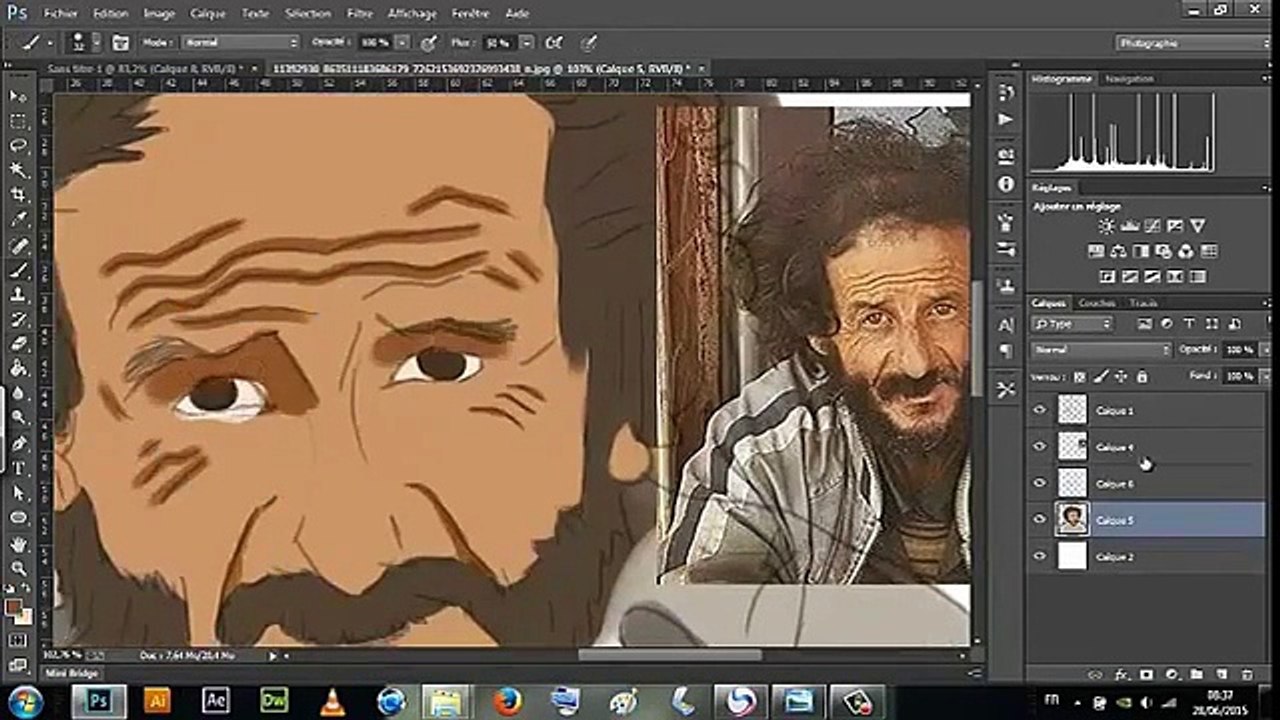
Task: Select the Healing Brush tool
Action: pyautogui.click(x=18, y=246)
